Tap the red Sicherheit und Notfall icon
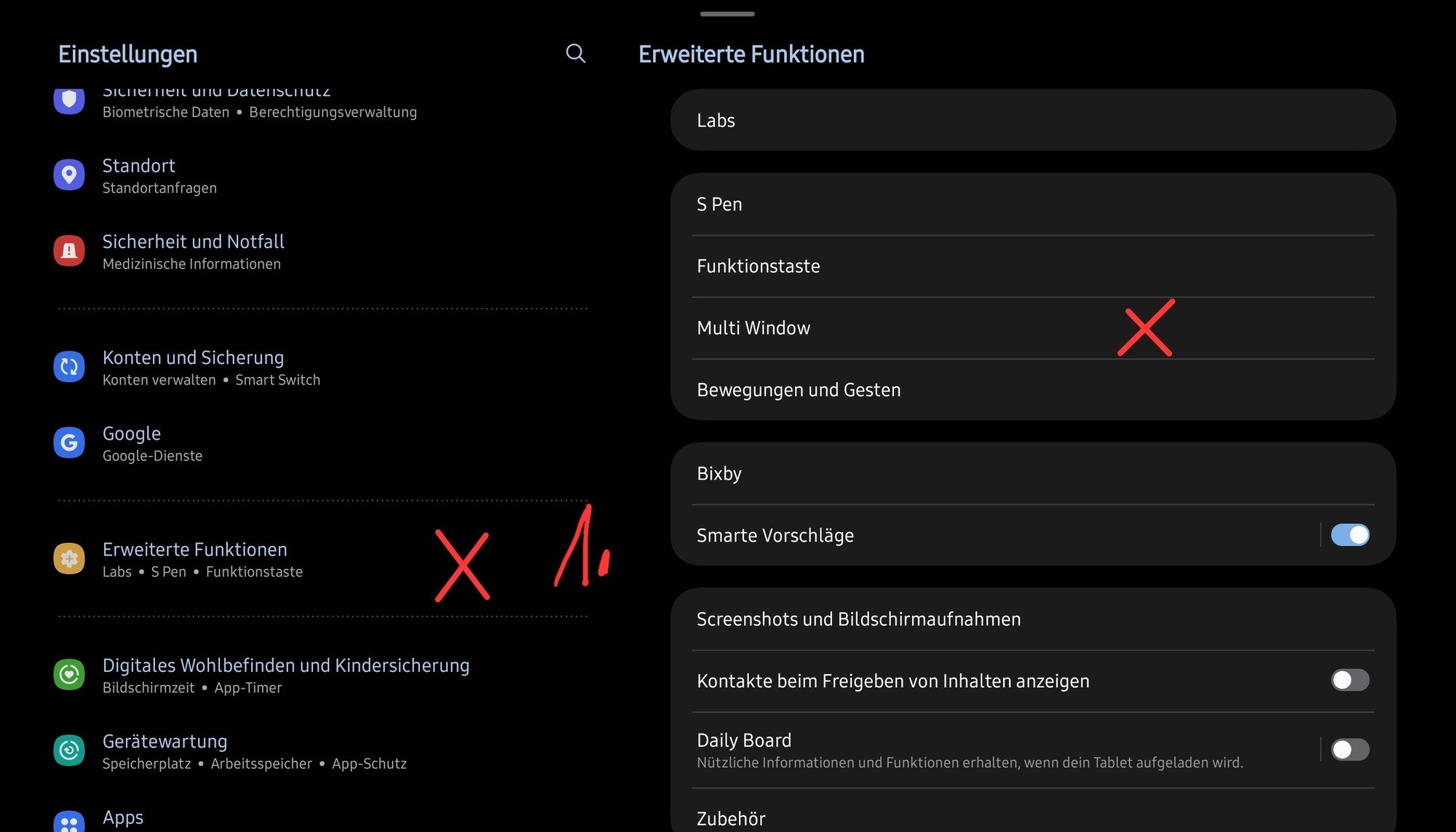 coord(69,250)
